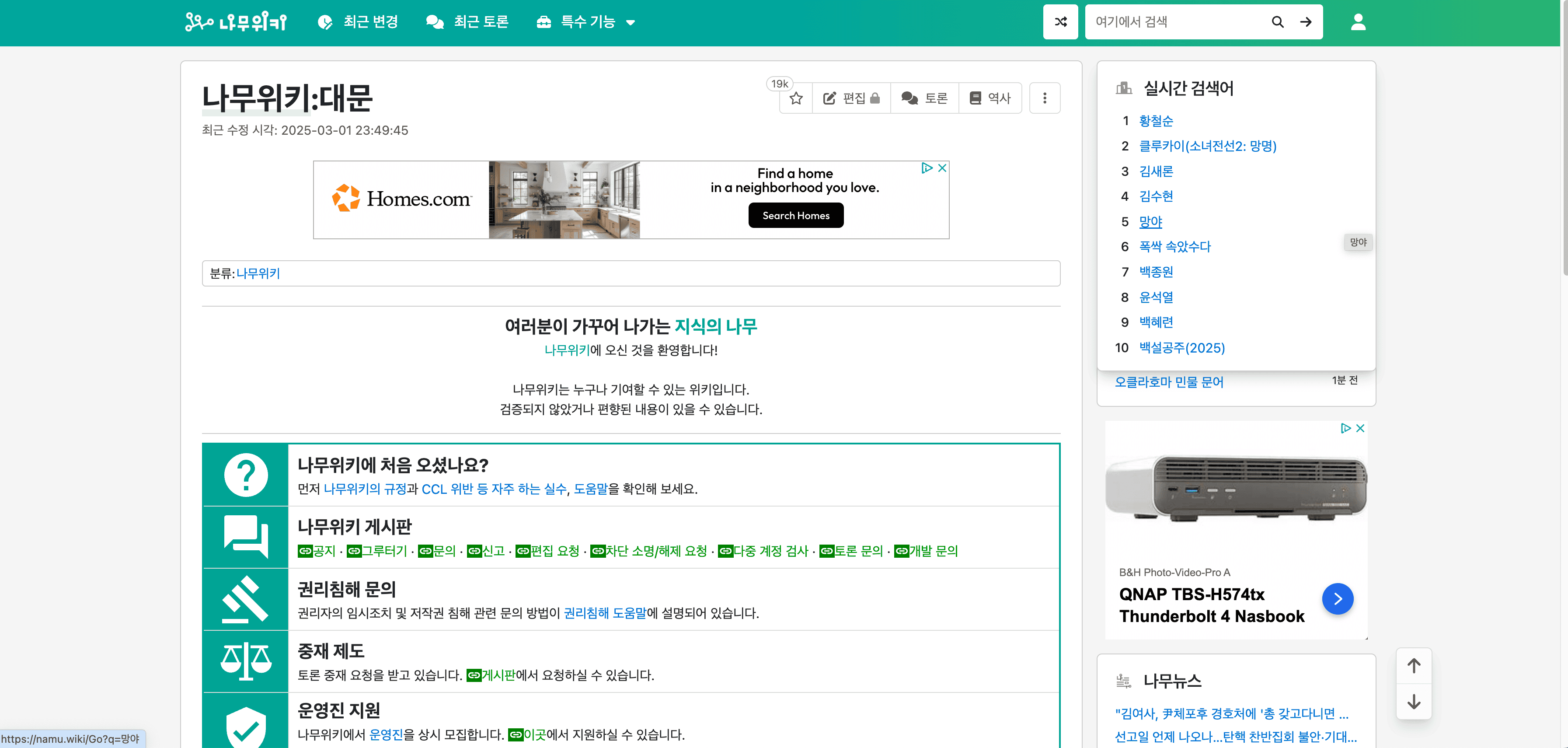This screenshot has height=748, width=1568.
Task: Open the 역사 history tab
Action: (x=990, y=98)
